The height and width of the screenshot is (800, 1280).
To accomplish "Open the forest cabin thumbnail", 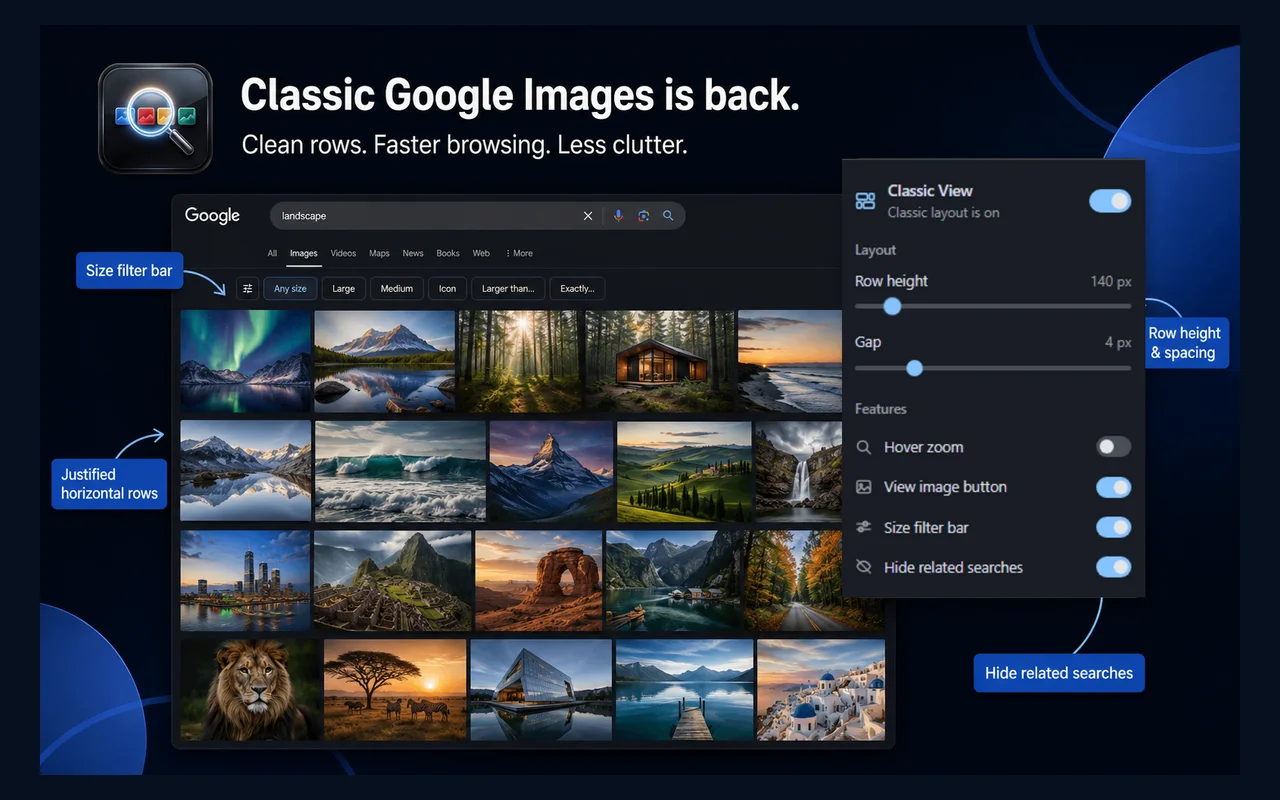I will [x=659, y=361].
